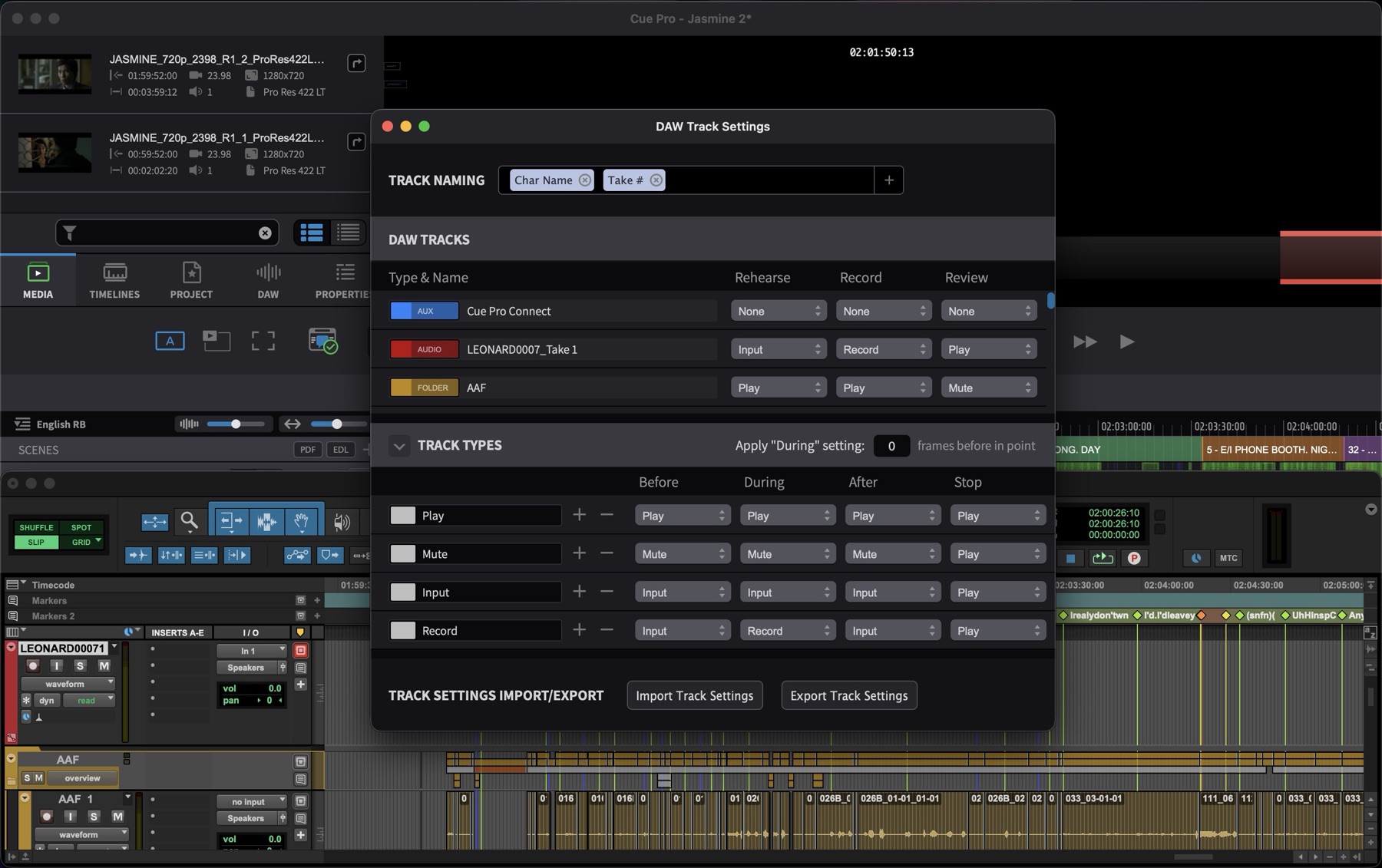Image resolution: width=1382 pixels, height=868 pixels.
Task: Remove the Mute track type row
Action: pyautogui.click(x=607, y=553)
